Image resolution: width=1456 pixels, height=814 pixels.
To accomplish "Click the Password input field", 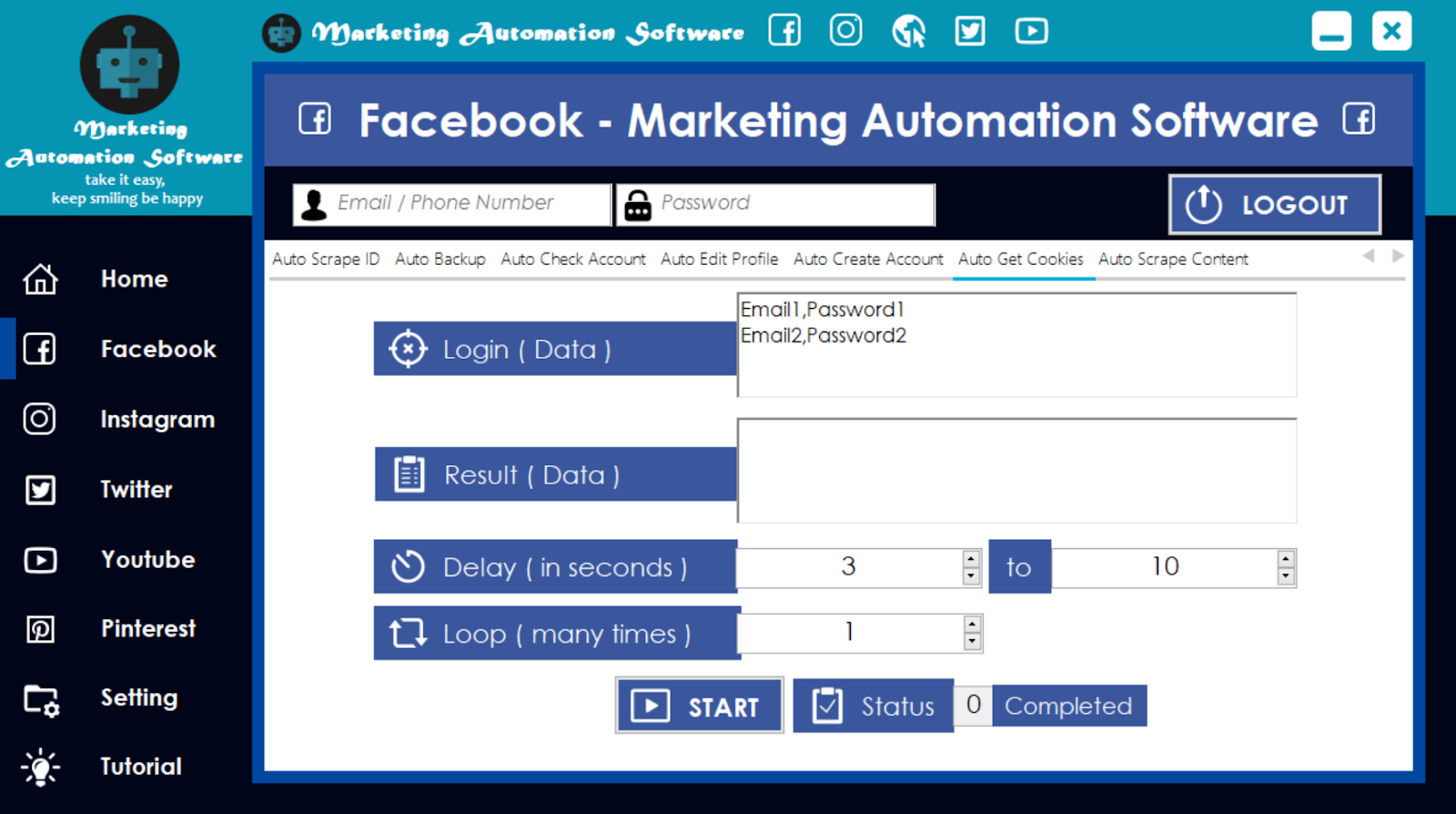I will point(775,205).
